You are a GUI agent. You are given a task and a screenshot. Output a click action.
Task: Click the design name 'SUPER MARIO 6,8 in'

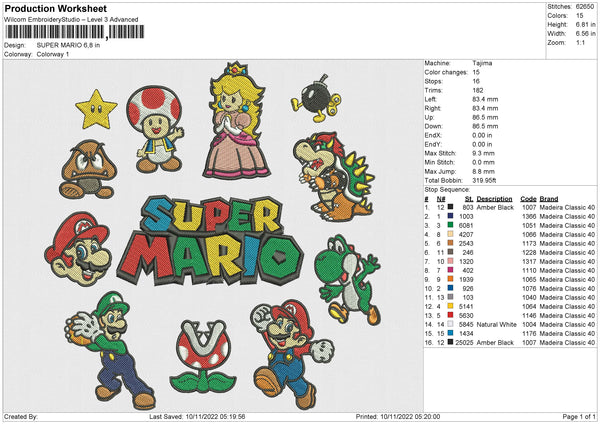click(x=68, y=45)
